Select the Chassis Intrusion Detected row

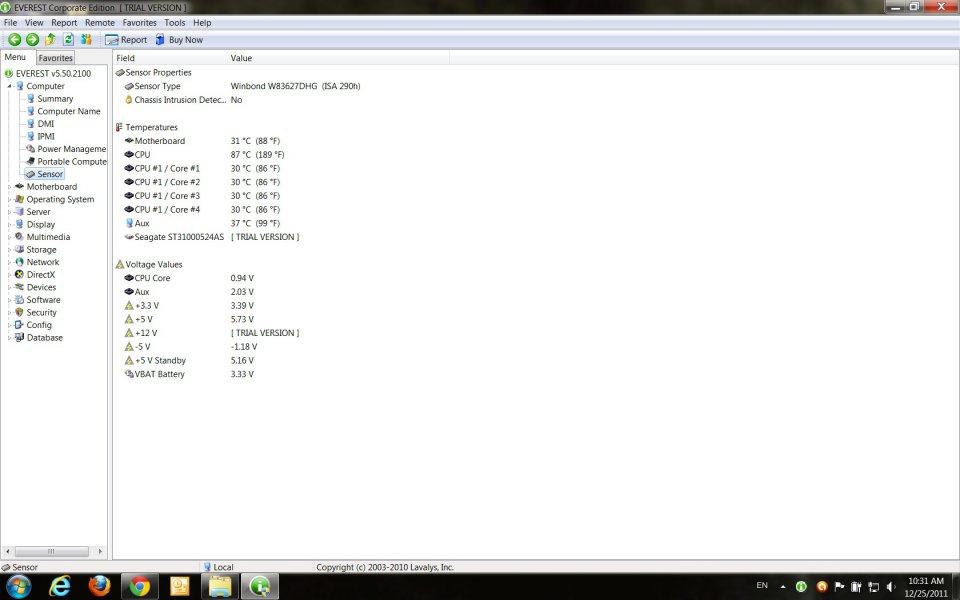click(183, 100)
